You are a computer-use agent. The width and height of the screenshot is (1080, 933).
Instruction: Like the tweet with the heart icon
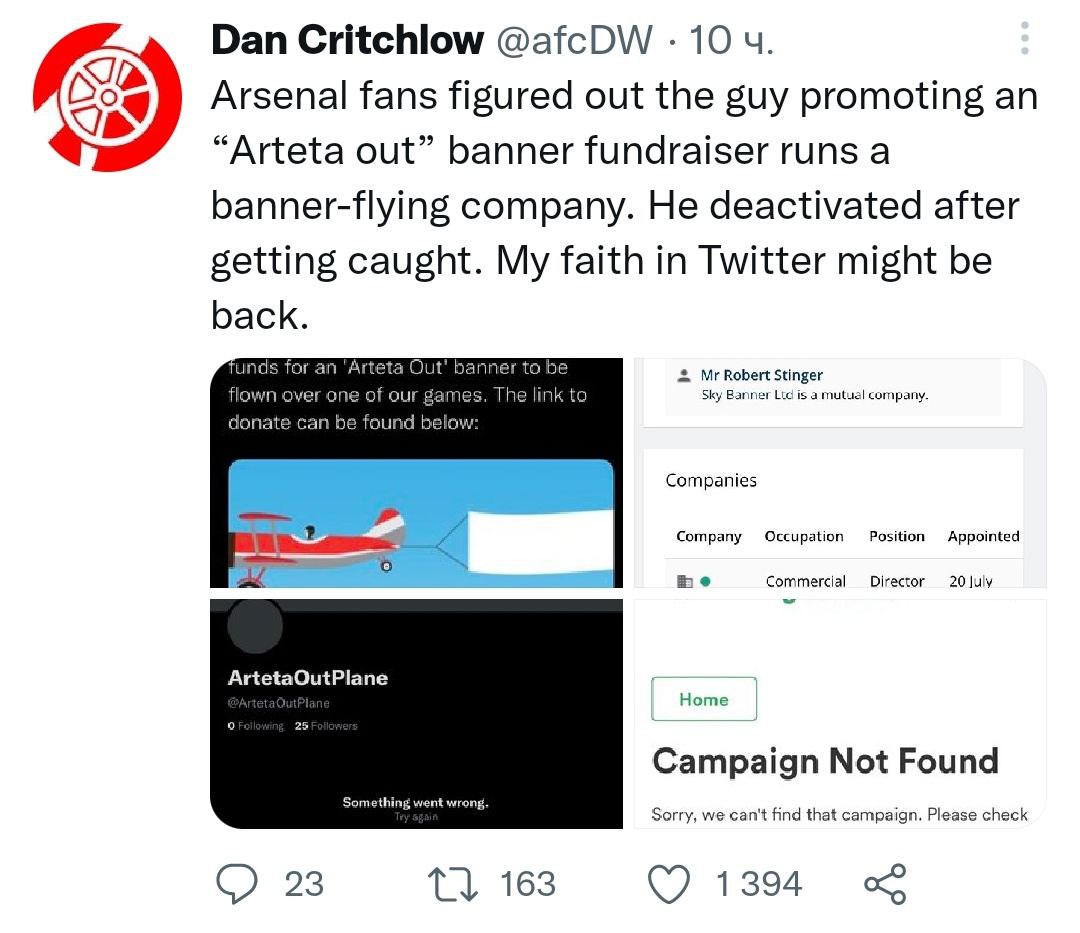click(x=669, y=884)
